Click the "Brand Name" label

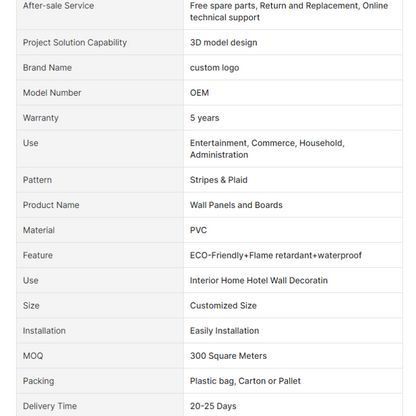pos(47,68)
